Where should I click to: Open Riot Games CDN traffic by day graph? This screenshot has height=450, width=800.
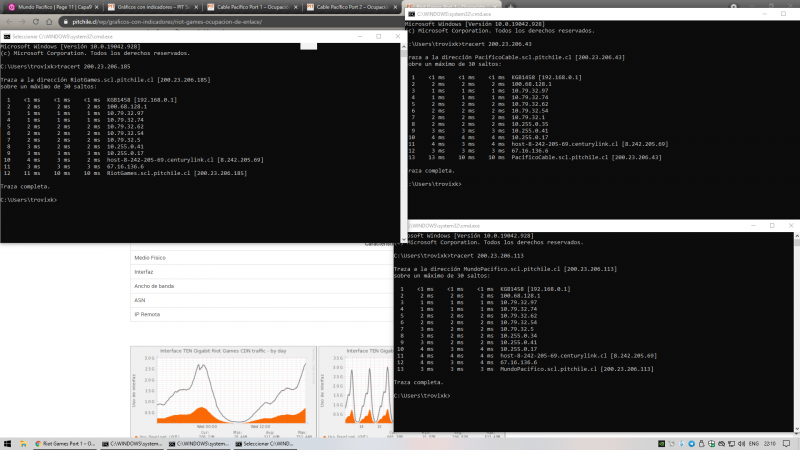[x=223, y=392]
